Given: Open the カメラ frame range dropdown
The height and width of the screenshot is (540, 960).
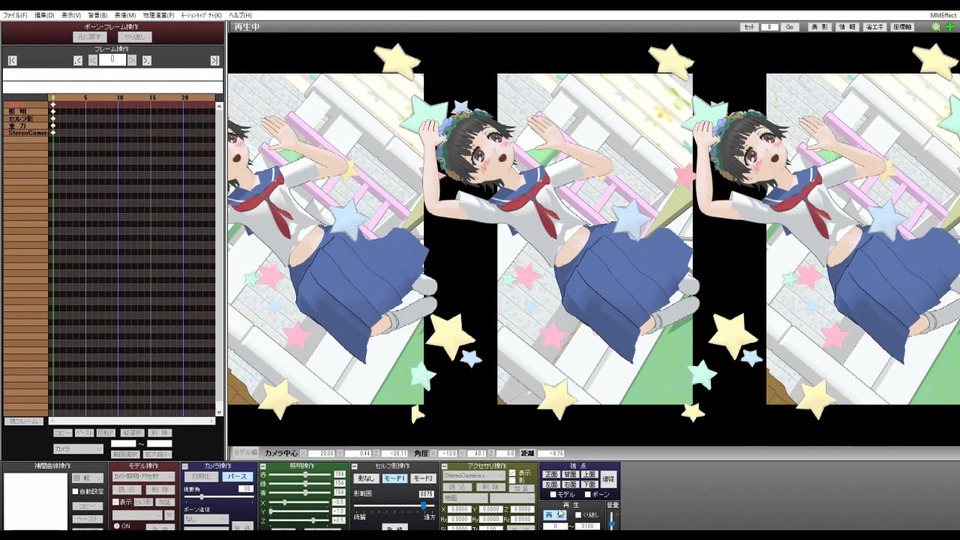Looking at the screenshot, I should click(x=78, y=449).
